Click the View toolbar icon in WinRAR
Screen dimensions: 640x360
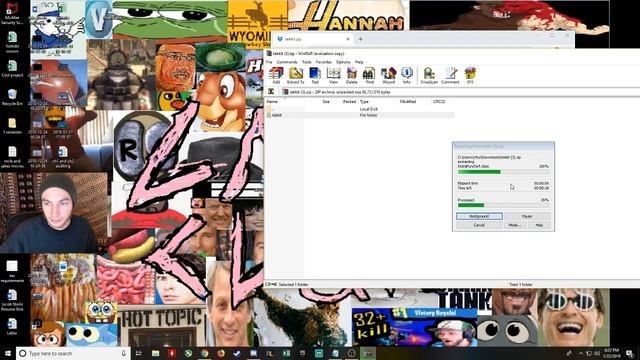pos(333,76)
